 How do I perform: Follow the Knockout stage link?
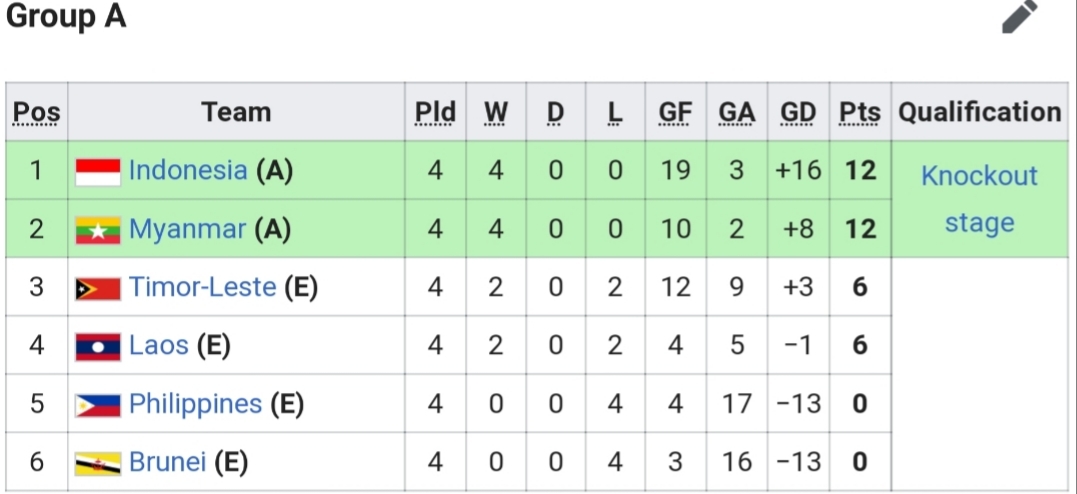(x=979, y=199)
